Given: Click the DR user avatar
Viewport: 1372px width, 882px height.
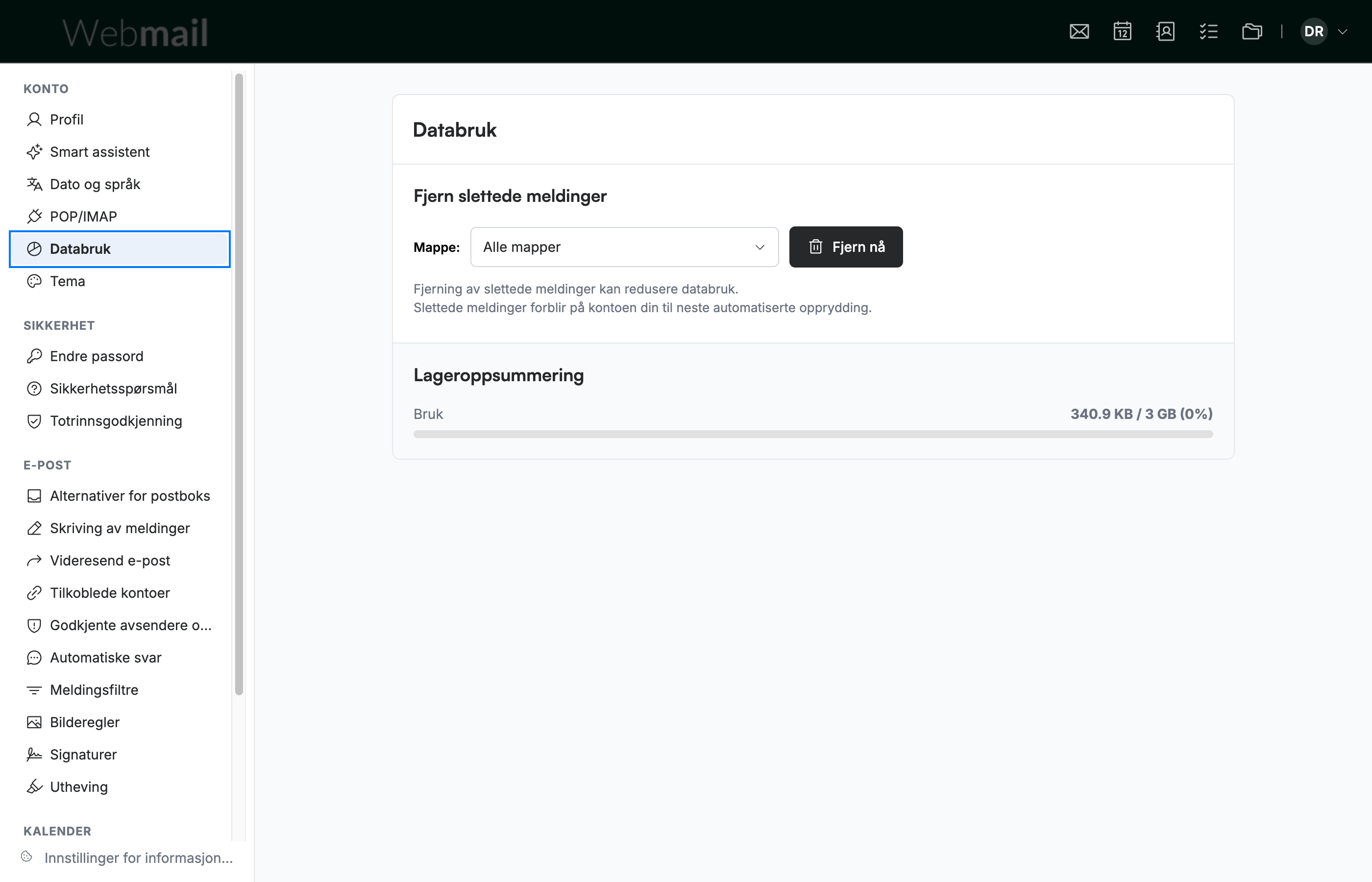Looking at the screenshot, I should (x=1314, y=31).
